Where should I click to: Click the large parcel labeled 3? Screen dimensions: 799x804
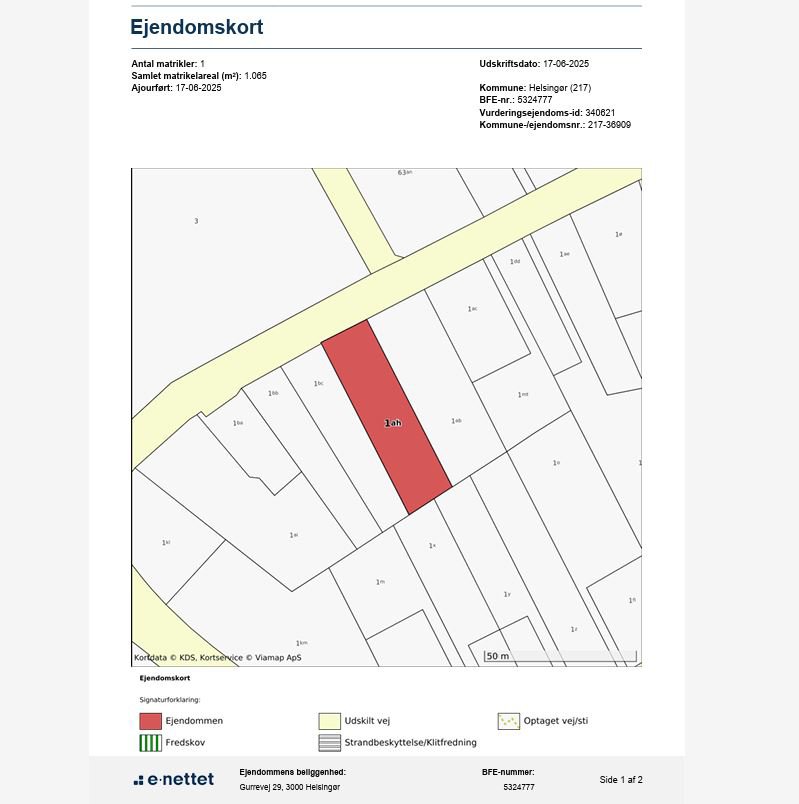pos(196,221)
